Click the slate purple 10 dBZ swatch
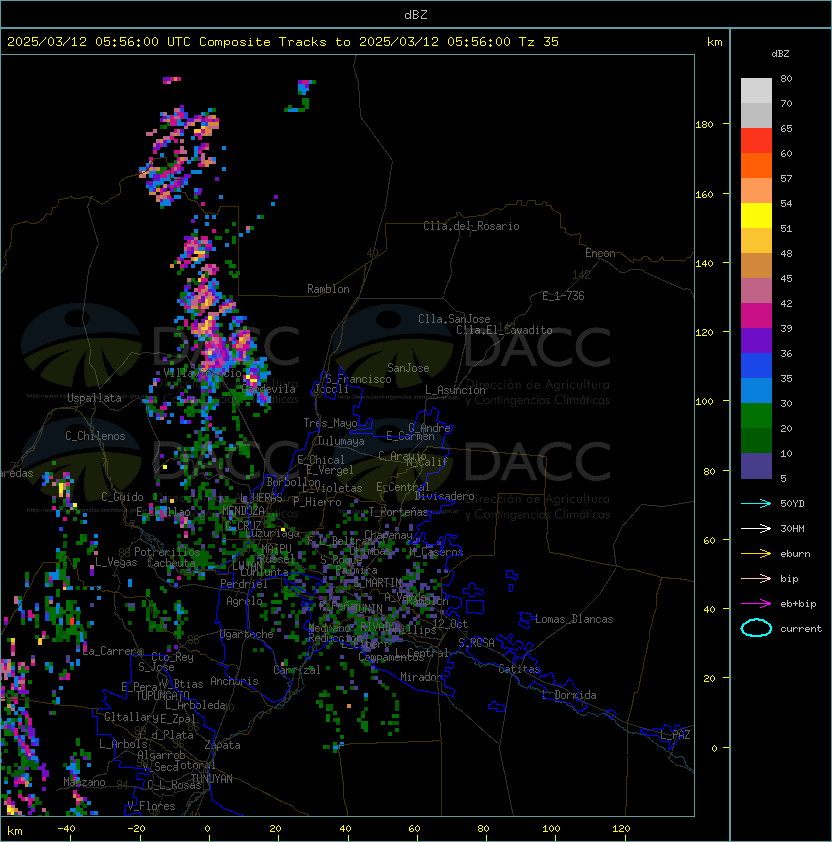 [756, 466]
